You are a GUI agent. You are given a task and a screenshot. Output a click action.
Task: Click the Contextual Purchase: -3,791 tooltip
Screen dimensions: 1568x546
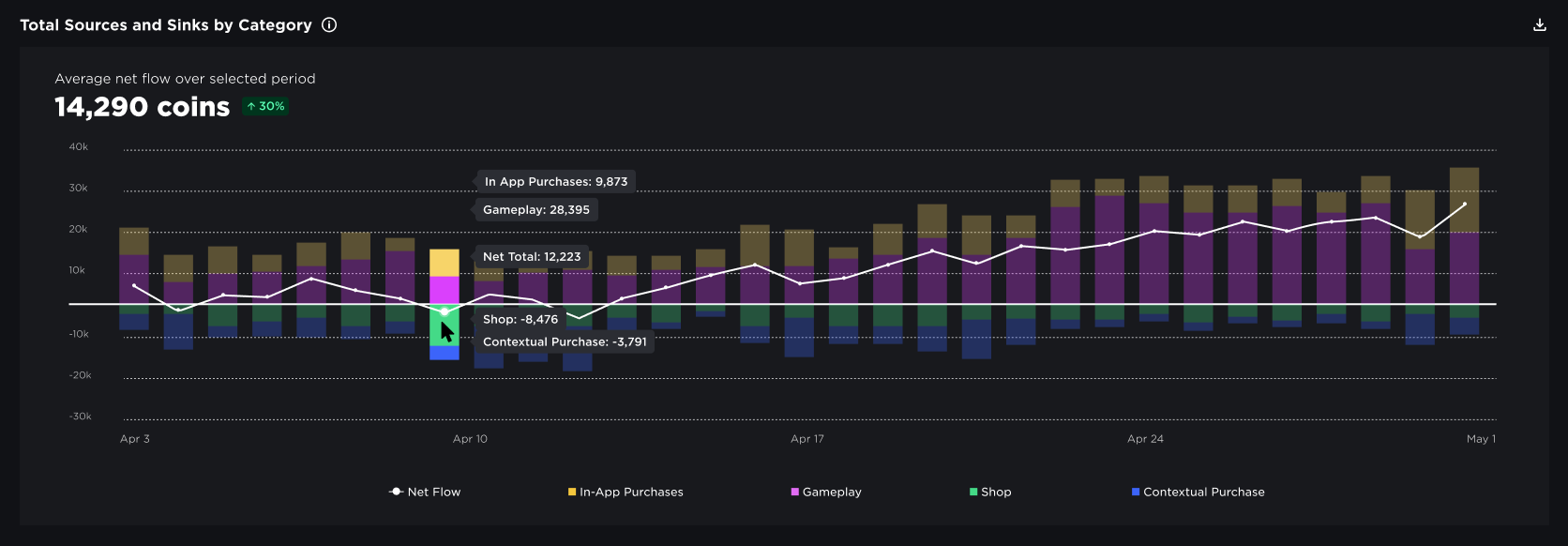[565, 341]
